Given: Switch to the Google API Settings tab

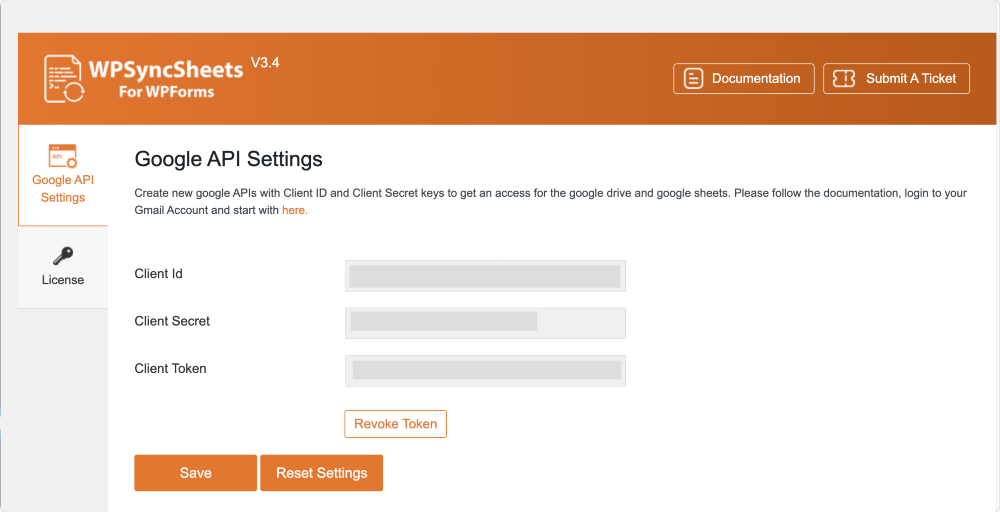Looking at the screenshot, I should coord(63,175).
